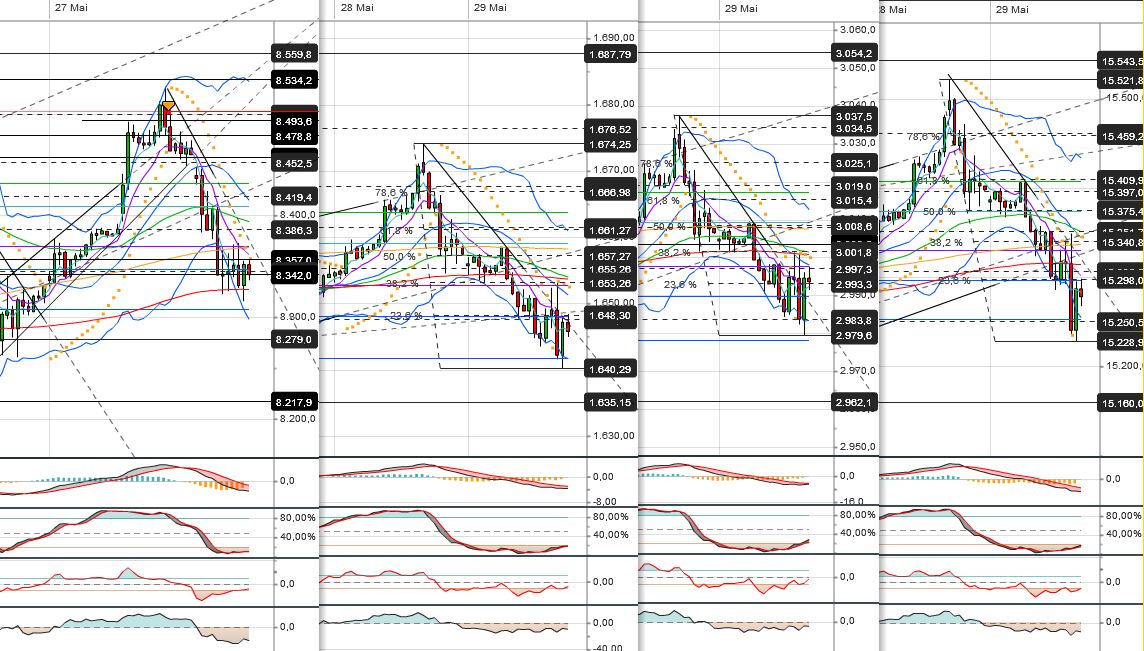
Task: Click the 1.630,00 axis value
Action: (x=614, y=436)
